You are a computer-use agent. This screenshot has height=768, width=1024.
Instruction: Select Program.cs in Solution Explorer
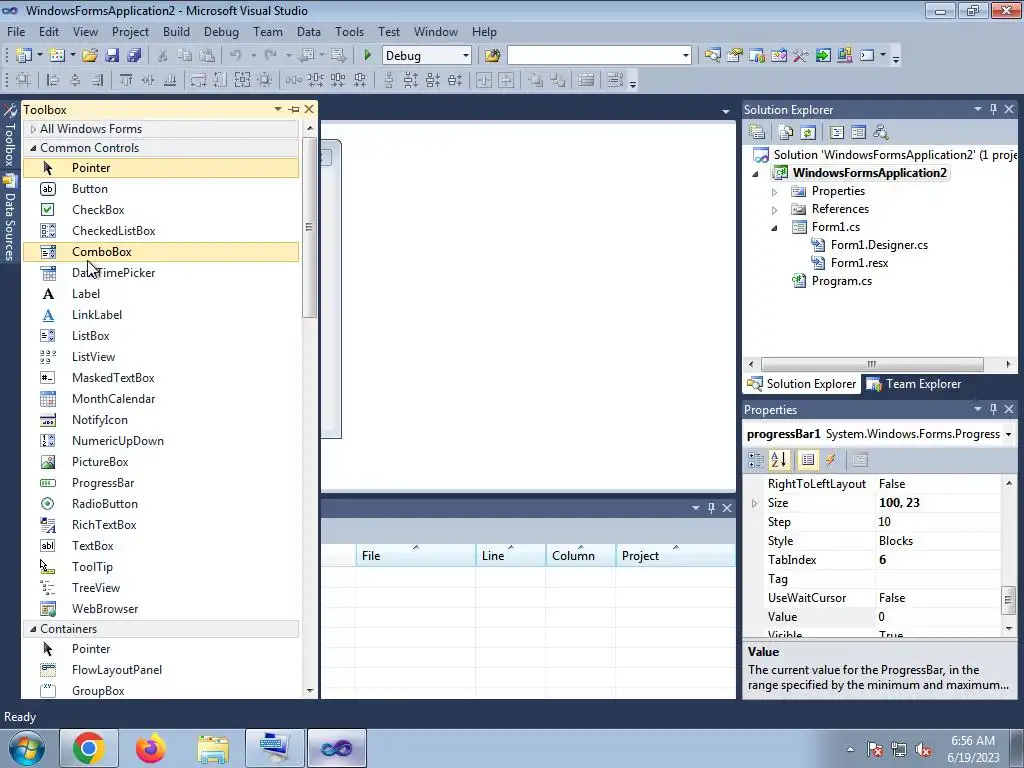click(841, 281)
